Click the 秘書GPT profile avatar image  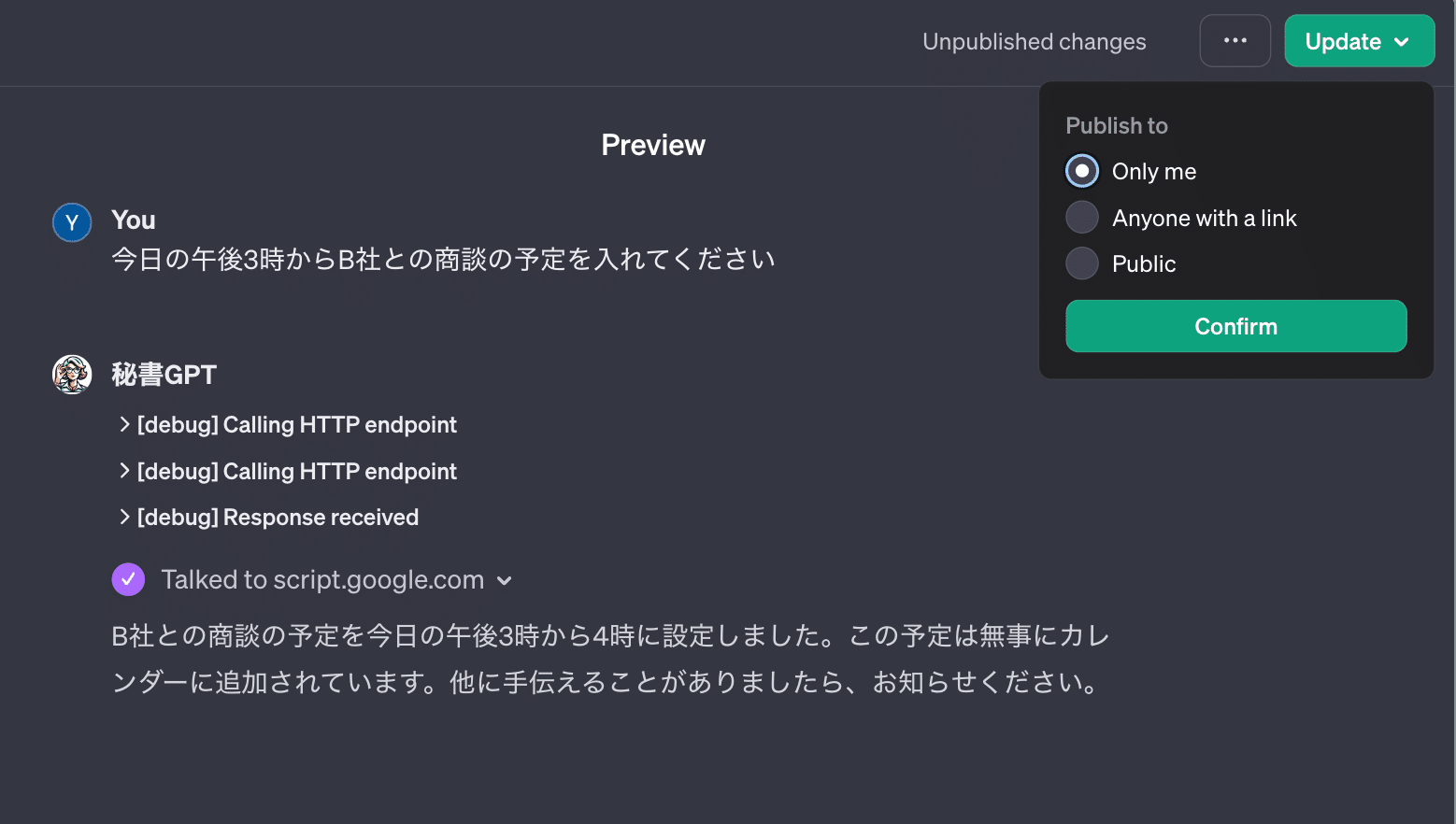point(72,375)
